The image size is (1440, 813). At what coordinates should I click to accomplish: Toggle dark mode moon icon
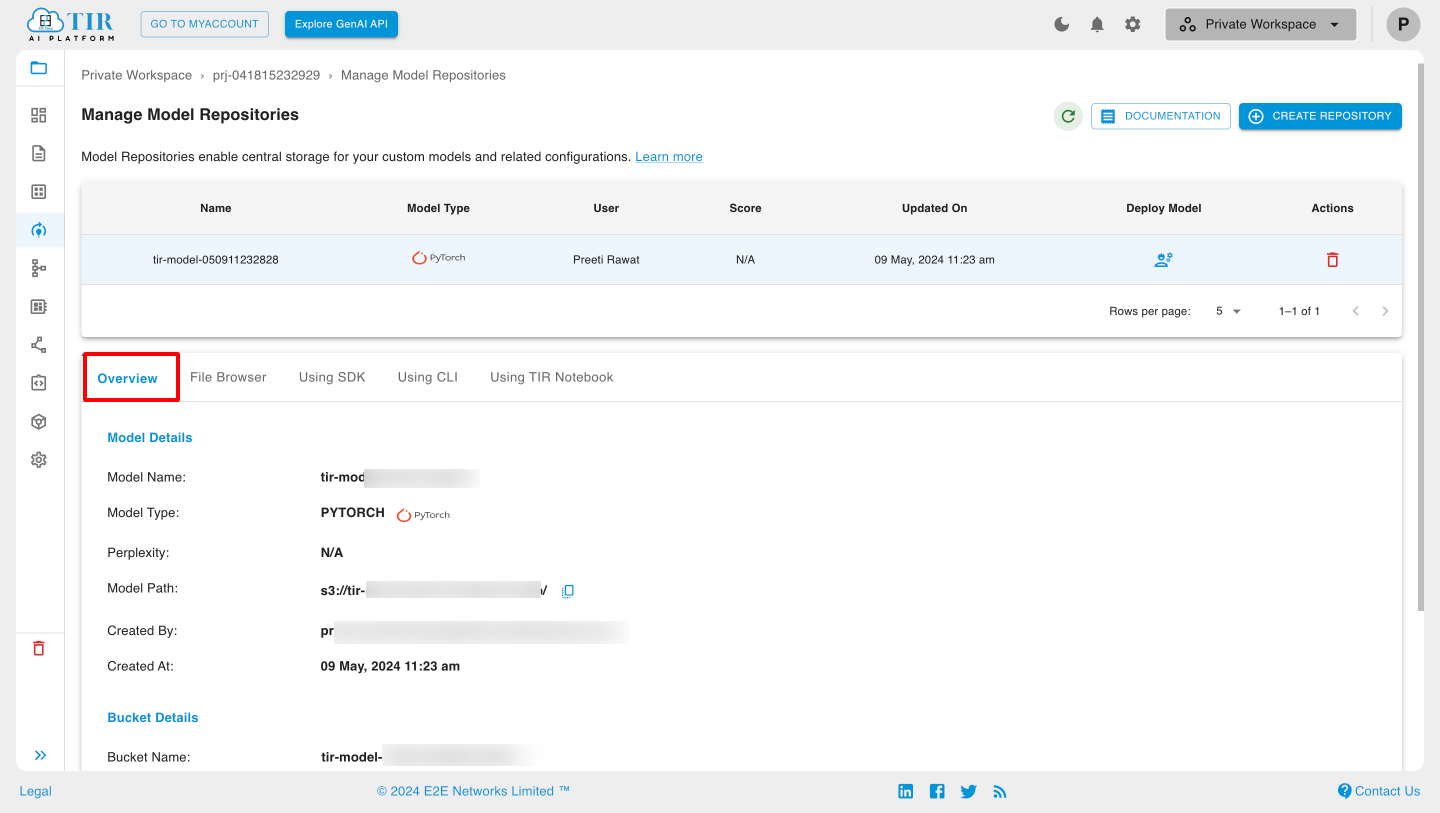point(1062,24)
